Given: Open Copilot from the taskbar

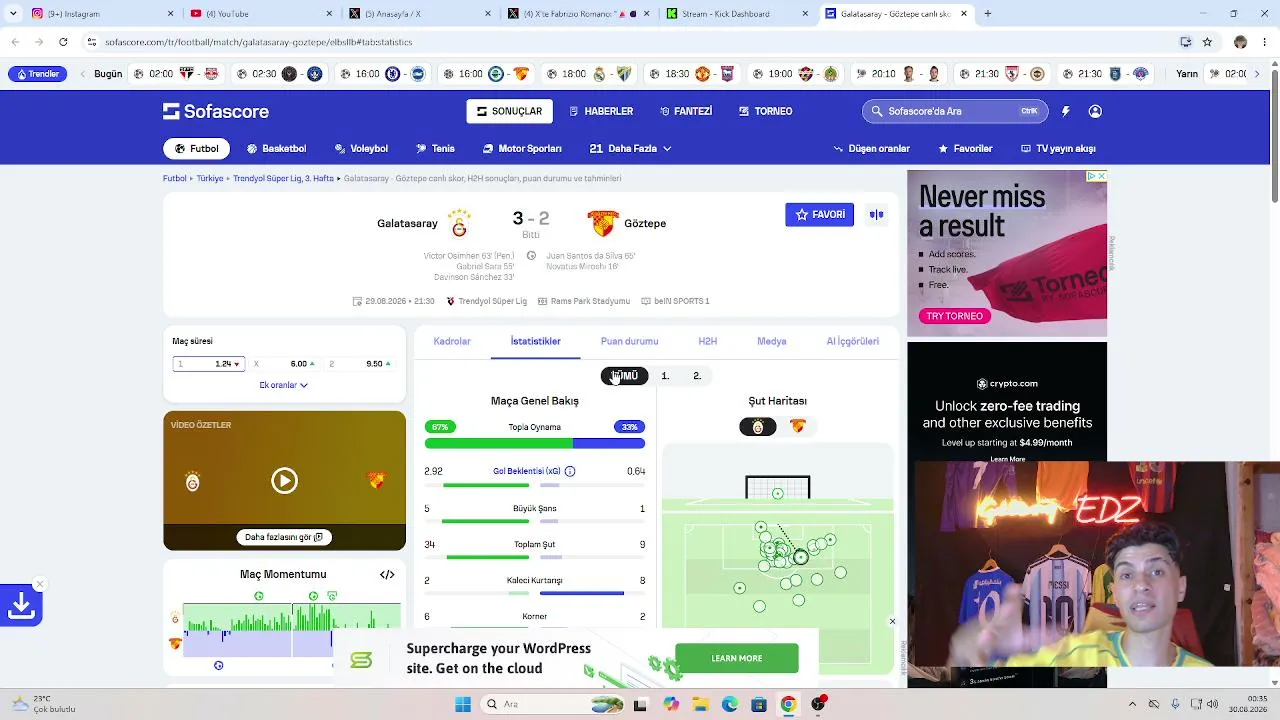Looking at the screenshot, I should (670, 704).
